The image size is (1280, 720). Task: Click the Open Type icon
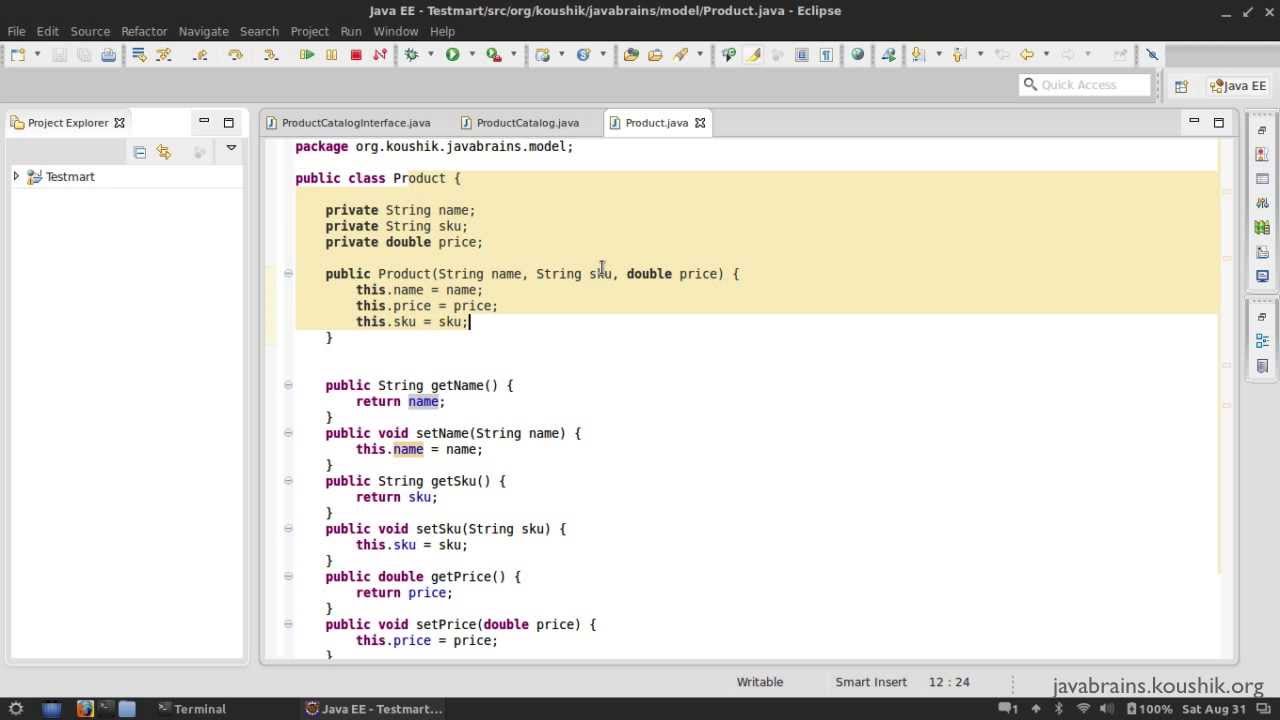[631, 55]
